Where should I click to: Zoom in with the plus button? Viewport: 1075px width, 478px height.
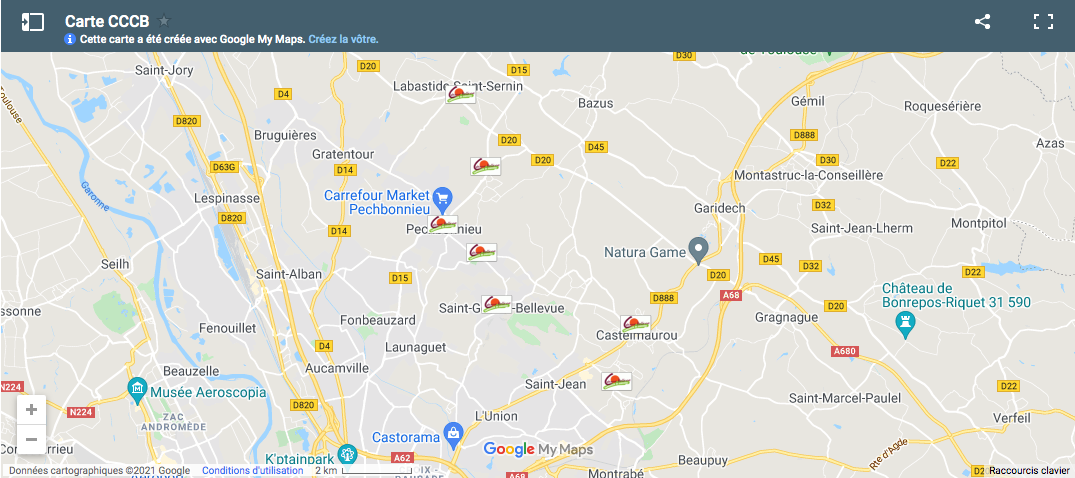[x=31, y=410]
